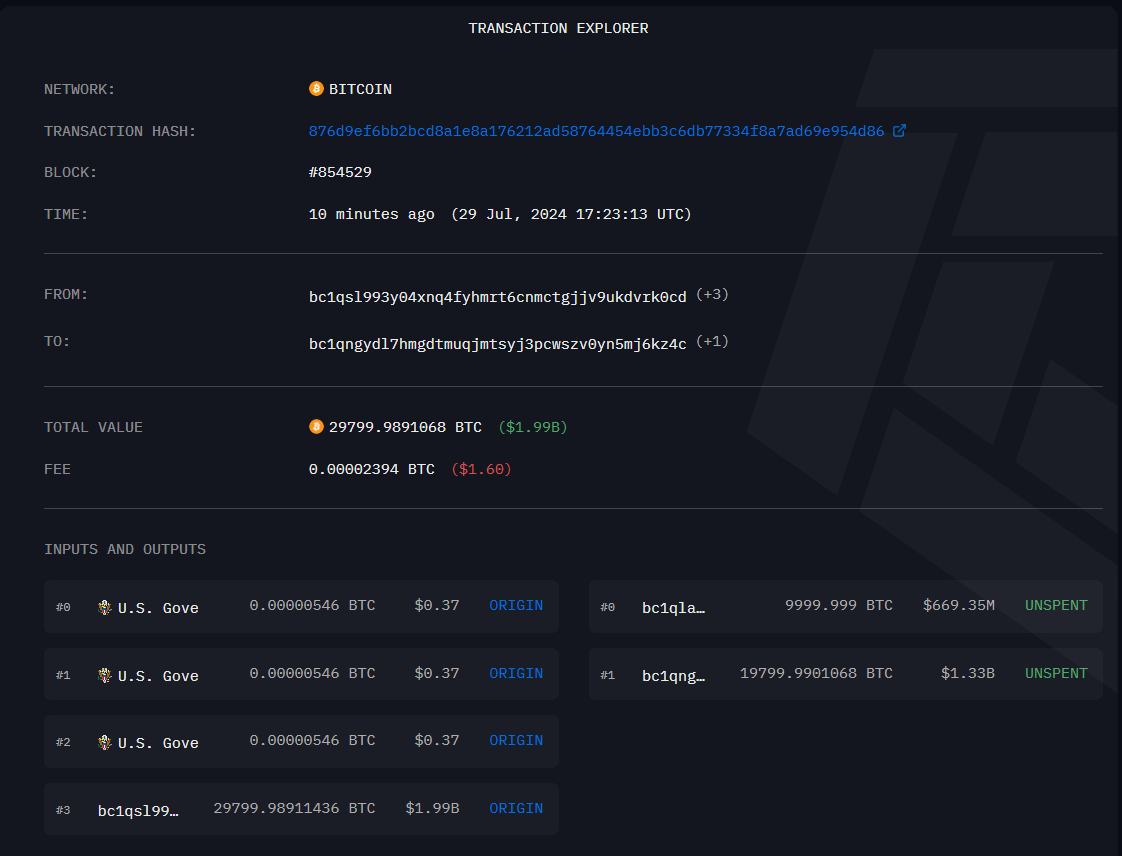
Task: Click block number #854529
Action: (340, 172)
